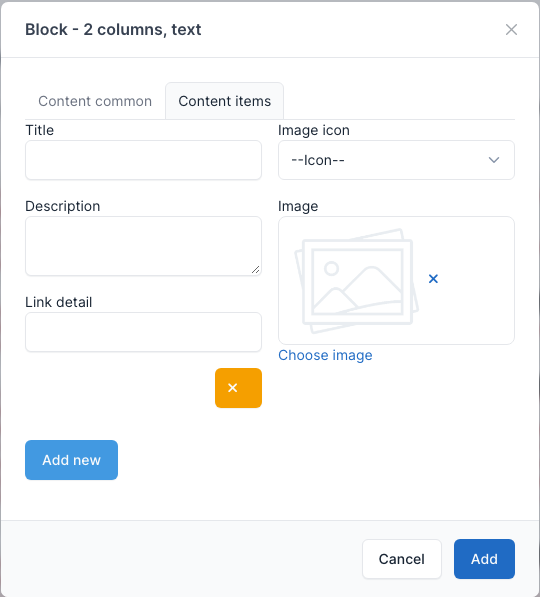Remove the image with the blue X icon
The width and height of the screenshot is (540, 597).
coord(433,279)
